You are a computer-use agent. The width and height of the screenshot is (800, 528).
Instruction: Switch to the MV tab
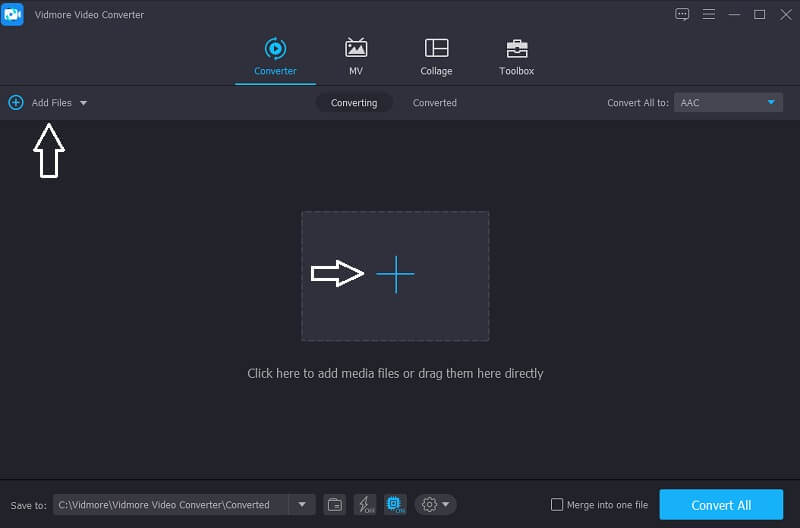click(356, 56)
